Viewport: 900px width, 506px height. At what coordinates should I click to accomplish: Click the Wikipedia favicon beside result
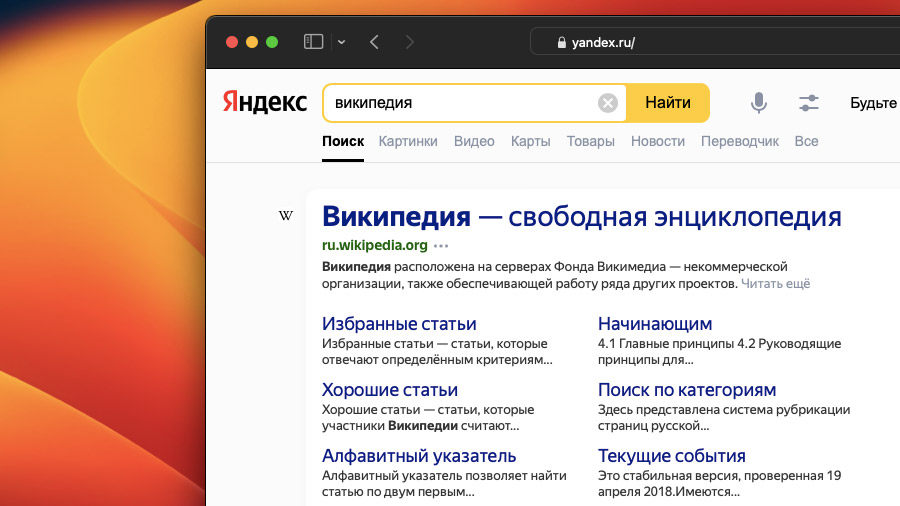click(x=286, y=216)
